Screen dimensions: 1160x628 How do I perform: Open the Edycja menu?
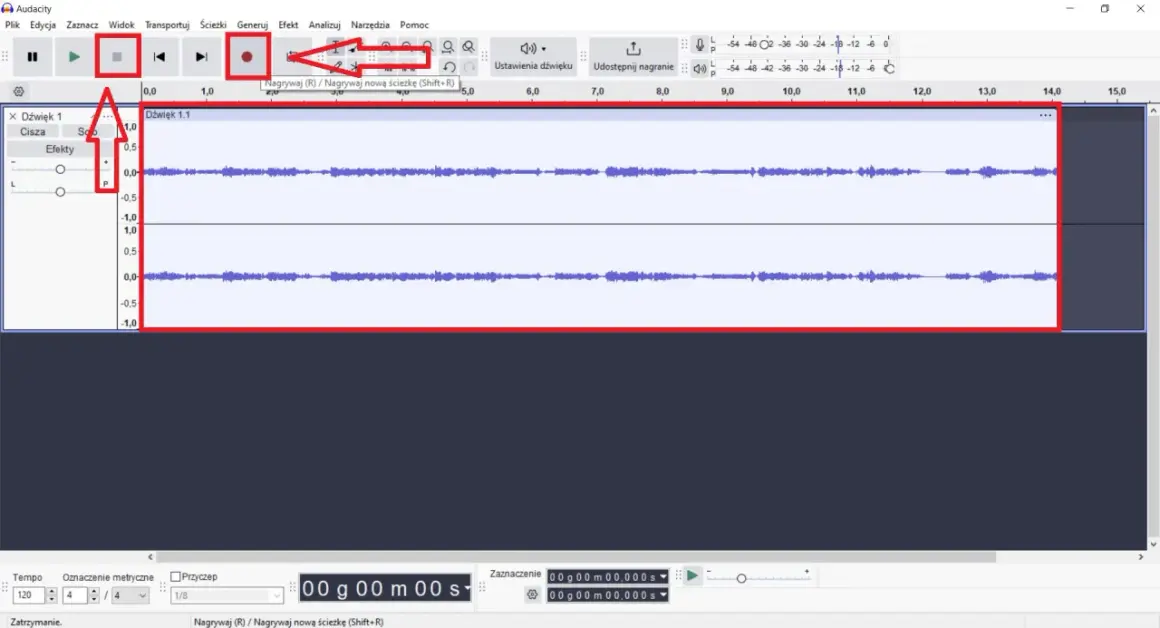[43, 25]
